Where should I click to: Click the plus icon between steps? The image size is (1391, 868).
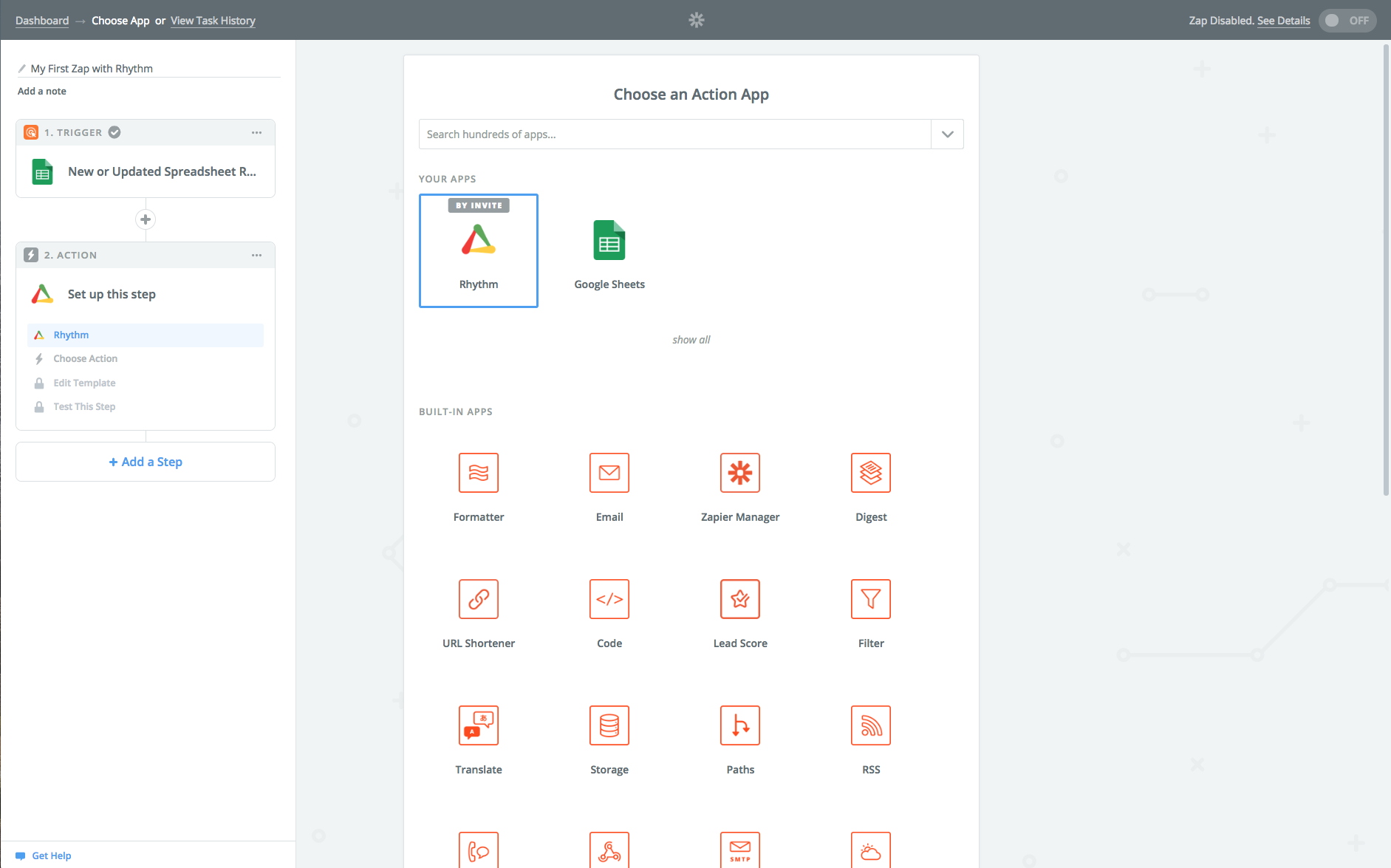(x=146, y=219)
